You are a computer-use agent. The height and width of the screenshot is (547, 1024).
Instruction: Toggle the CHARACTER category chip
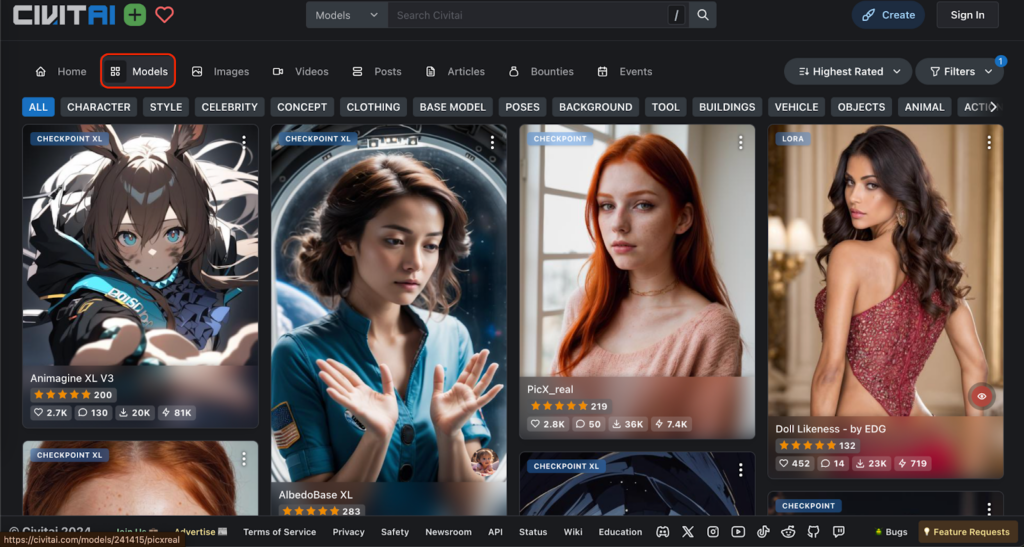coord(98,107)
